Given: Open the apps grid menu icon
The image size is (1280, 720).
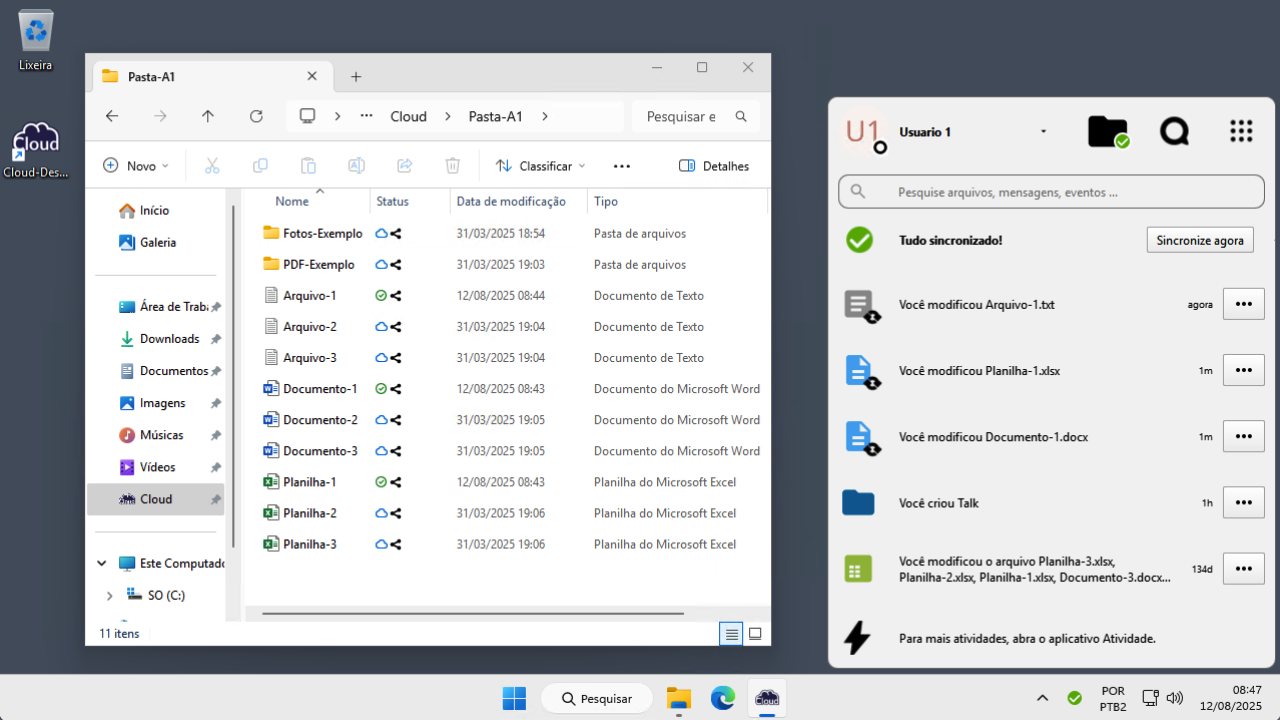Looking at the screenshot, I should (x=1240, y=132).
